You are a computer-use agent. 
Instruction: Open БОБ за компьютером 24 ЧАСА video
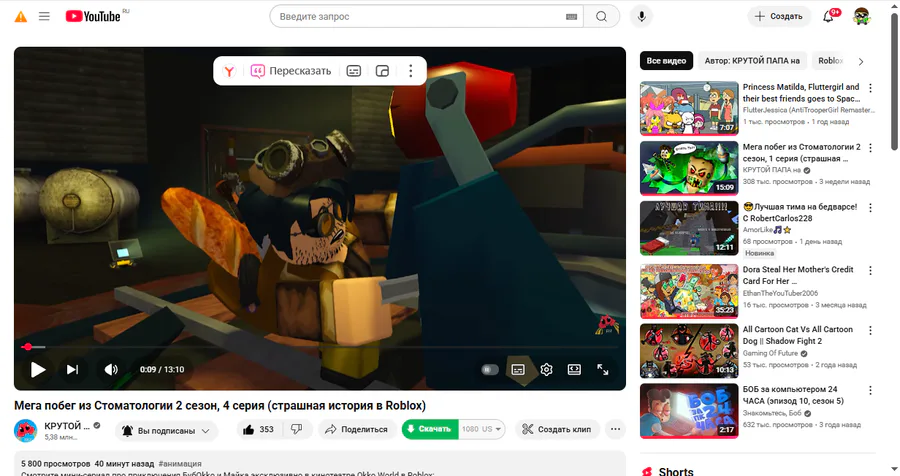(x=689, y=411)
